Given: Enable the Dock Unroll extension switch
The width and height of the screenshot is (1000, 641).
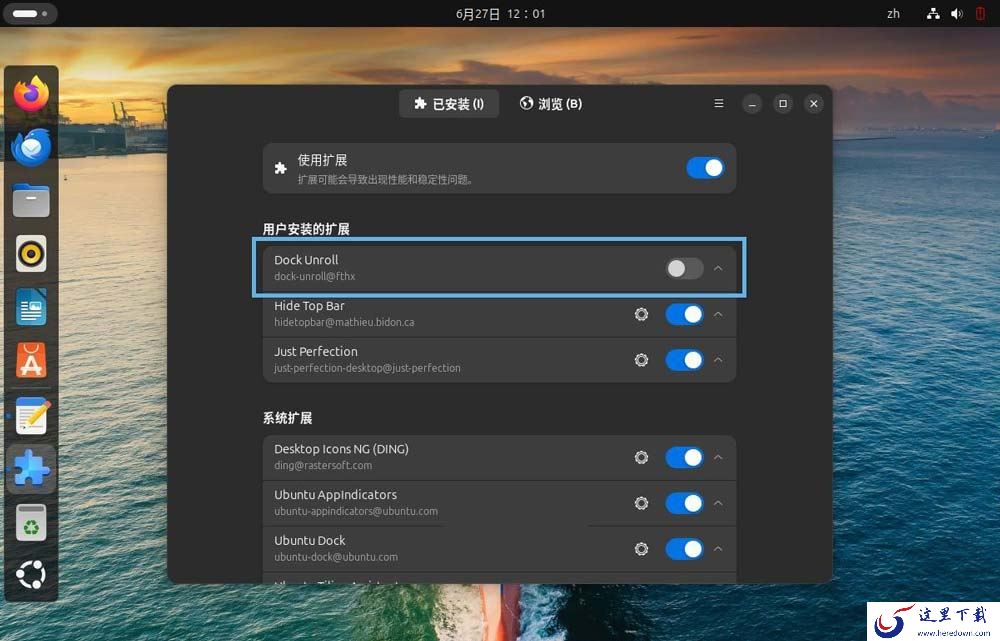Looking at the screenshot, I should [684, 269].
